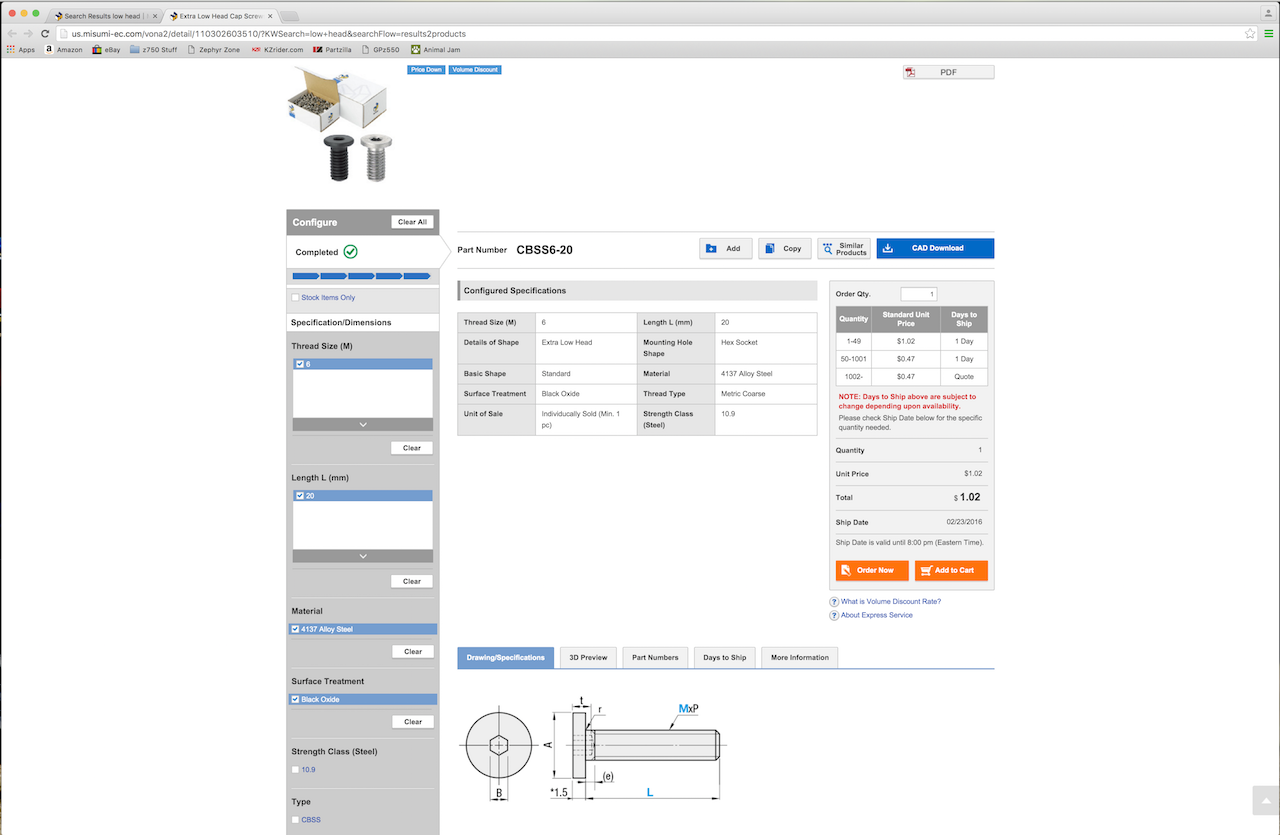Bookmark page with the star icon

click(1250, 33)
